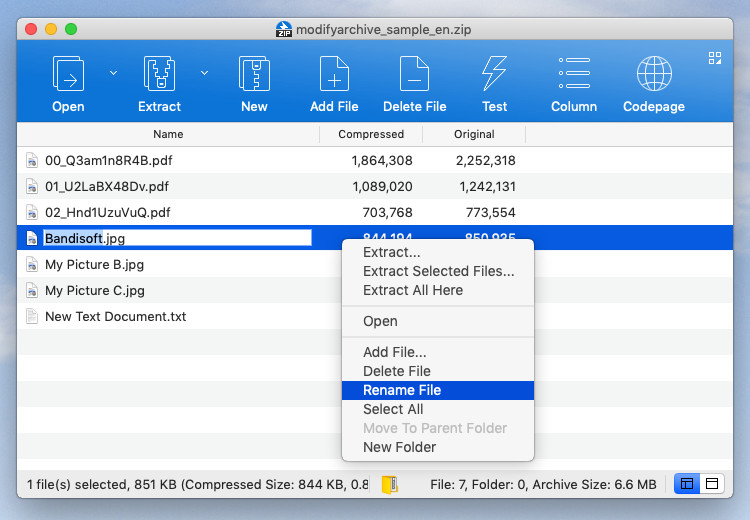Screen dimensions: 750x520
Task: Click the Add File icon
Action: tap(334, 75)
